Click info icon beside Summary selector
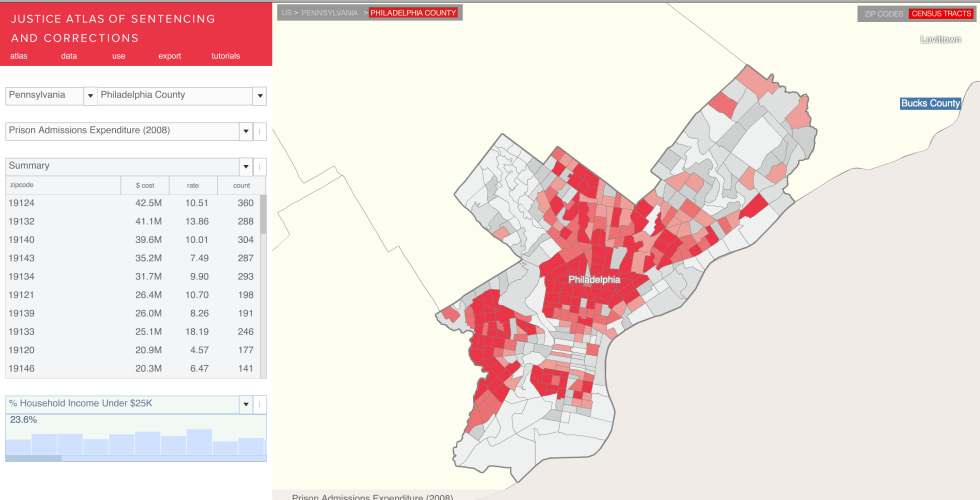Image resolution: width=980 pixels, height=500 pixels. pos(260,167)
